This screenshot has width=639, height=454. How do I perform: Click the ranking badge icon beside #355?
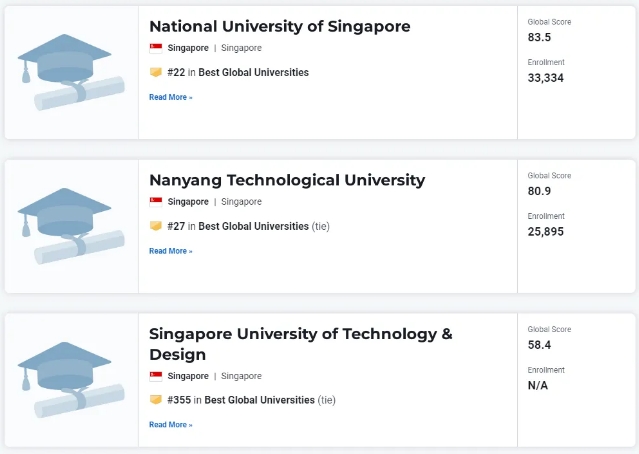(156, 400)
